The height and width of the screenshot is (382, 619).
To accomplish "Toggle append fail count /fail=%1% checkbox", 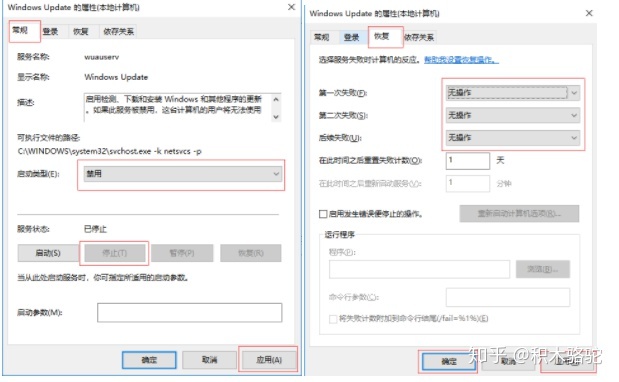I will [x=333, y=318].
